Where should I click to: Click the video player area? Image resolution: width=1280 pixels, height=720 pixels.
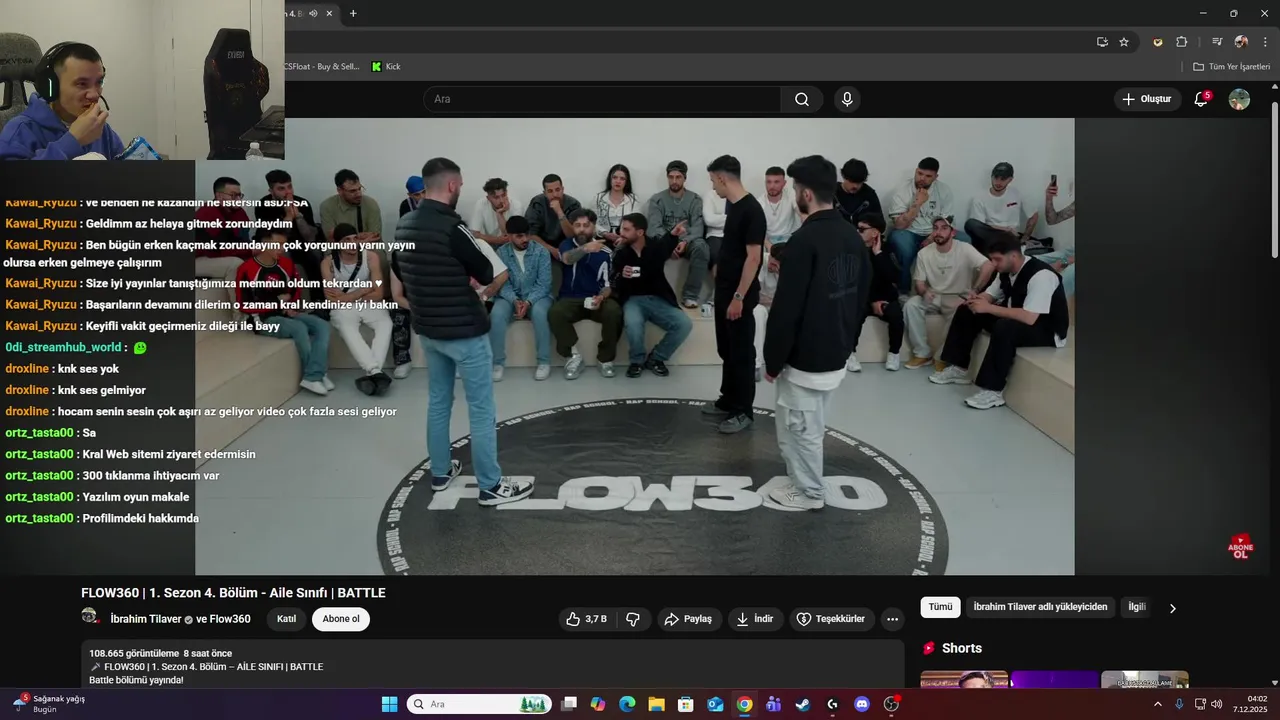[635, 346]
